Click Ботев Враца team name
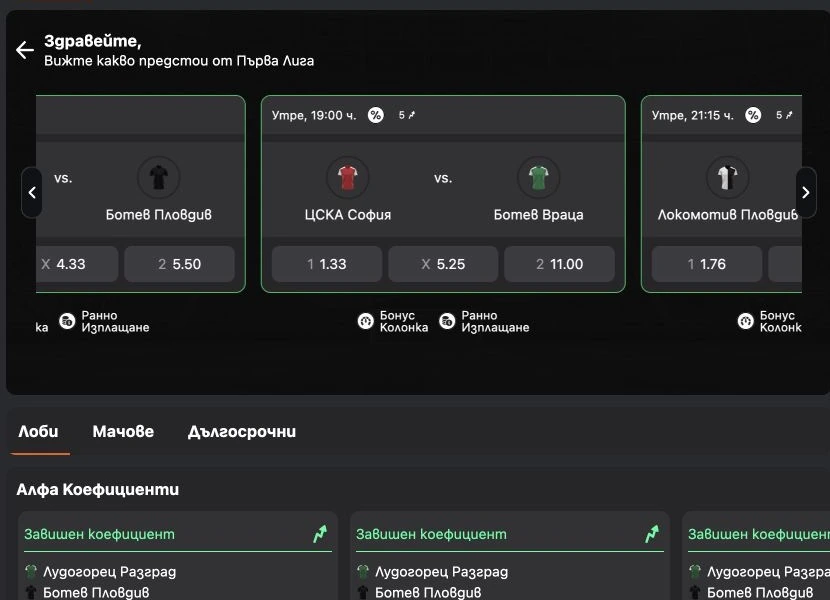This screenshot has height=600, width=830. (538, 214)
